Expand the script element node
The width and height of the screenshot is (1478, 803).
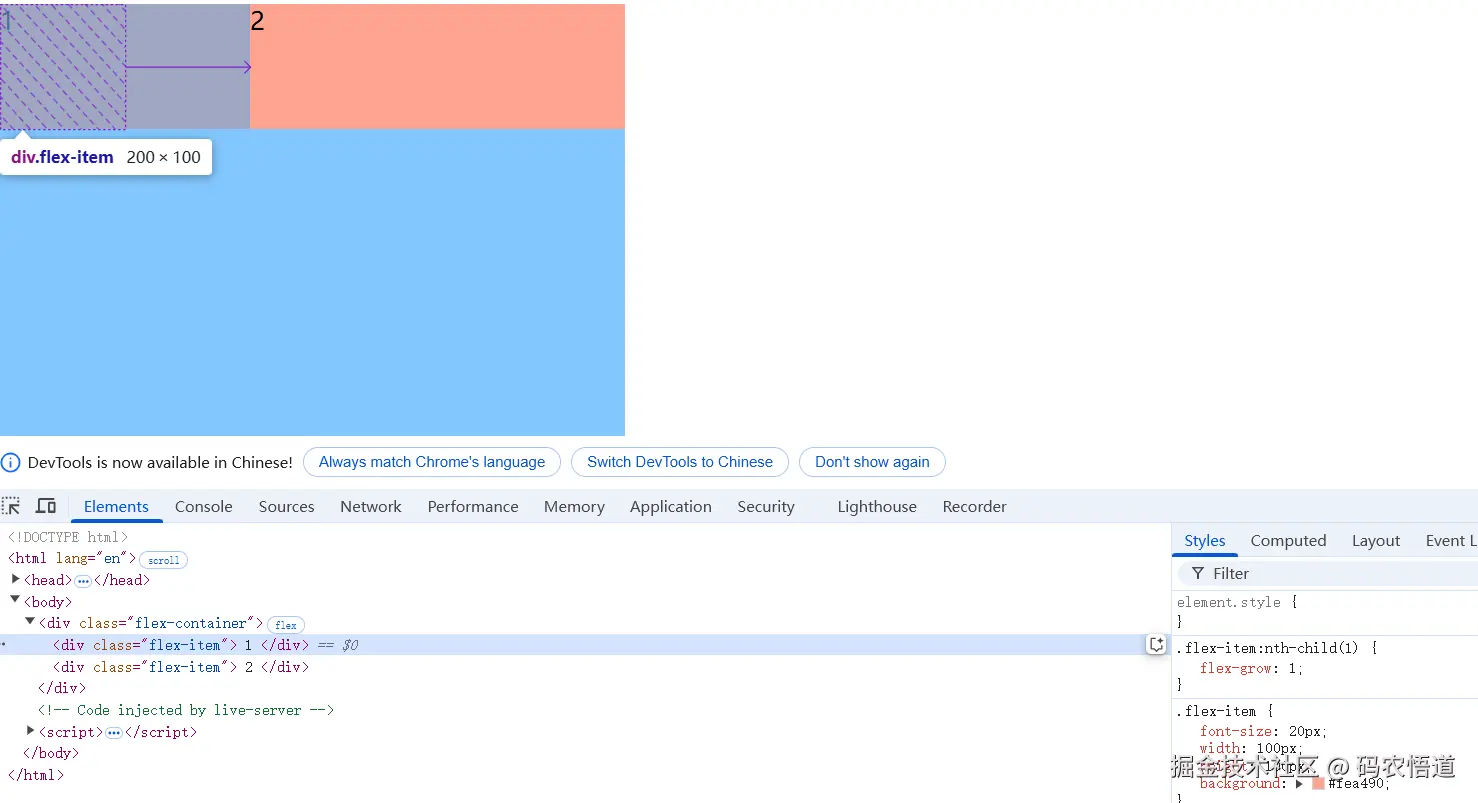click(30, 731)
